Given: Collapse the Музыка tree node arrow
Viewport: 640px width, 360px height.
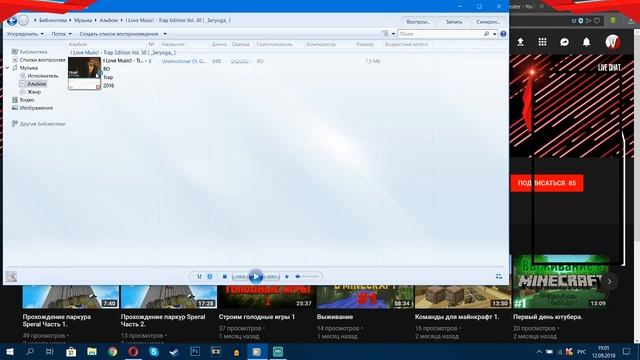Looking at the screenshot, I should [x=7, y=68].
